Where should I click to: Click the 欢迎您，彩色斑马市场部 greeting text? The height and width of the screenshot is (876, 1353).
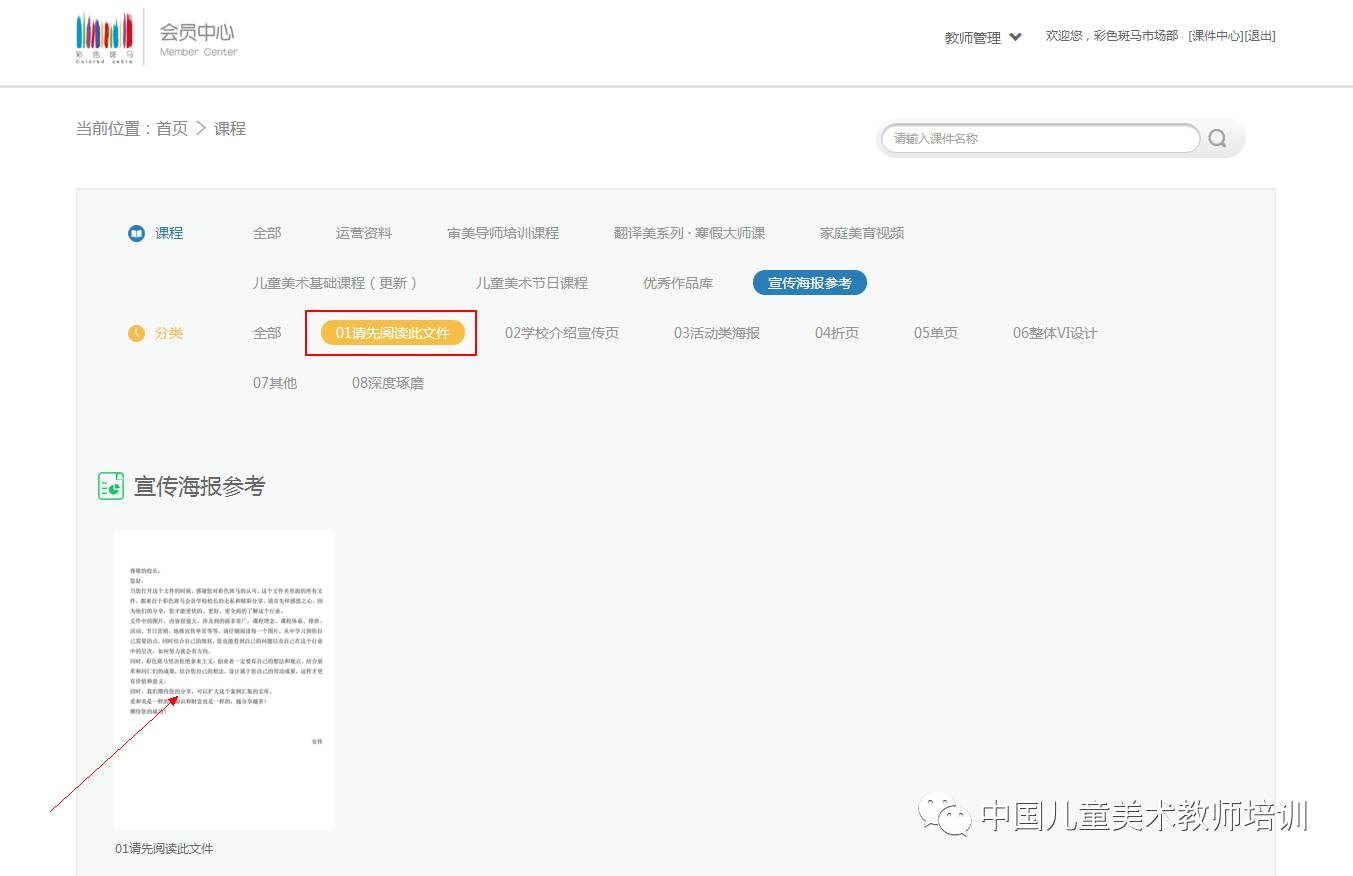tap(1112, 36)
